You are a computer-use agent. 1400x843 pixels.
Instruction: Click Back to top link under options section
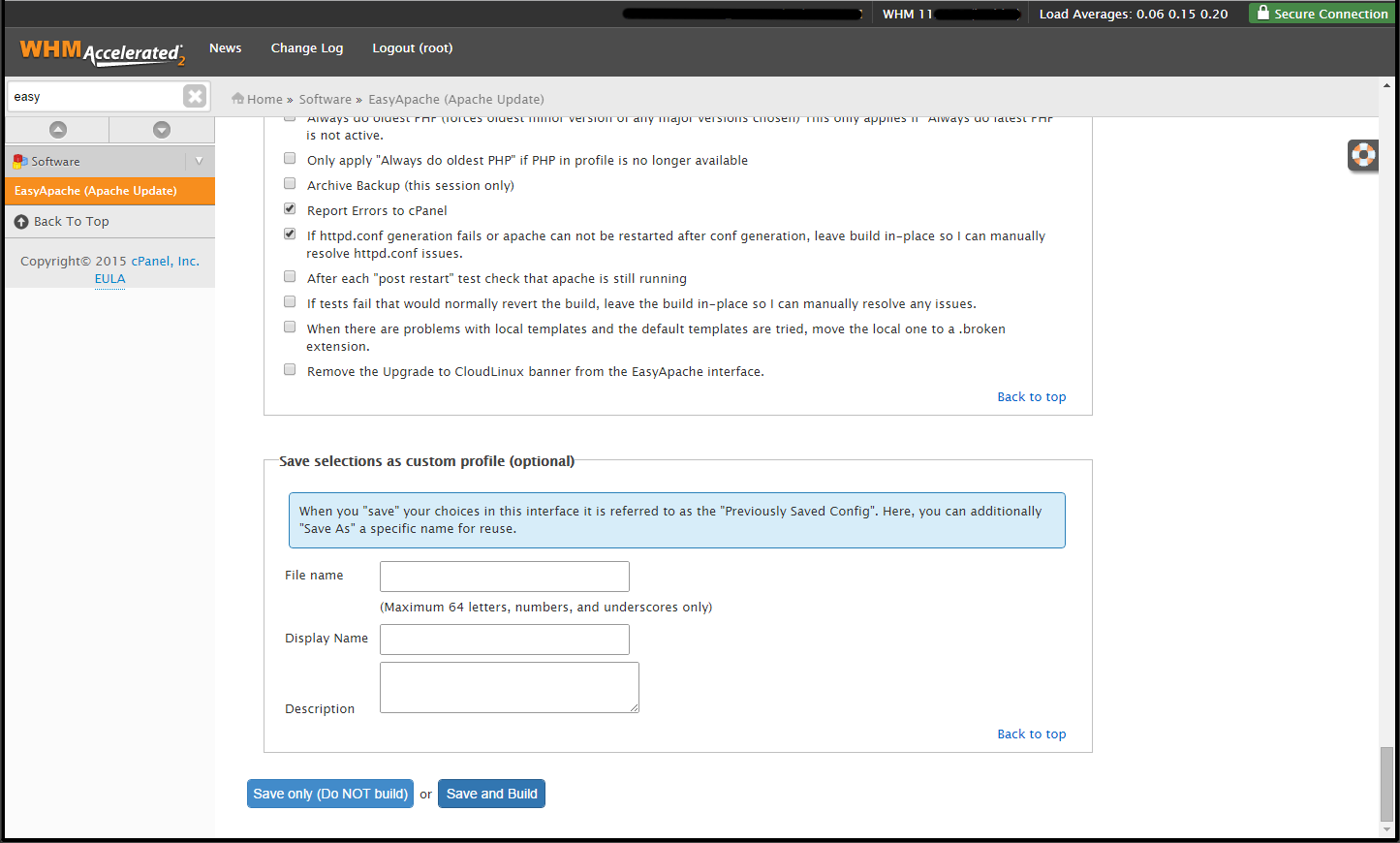pos(1032,397)
